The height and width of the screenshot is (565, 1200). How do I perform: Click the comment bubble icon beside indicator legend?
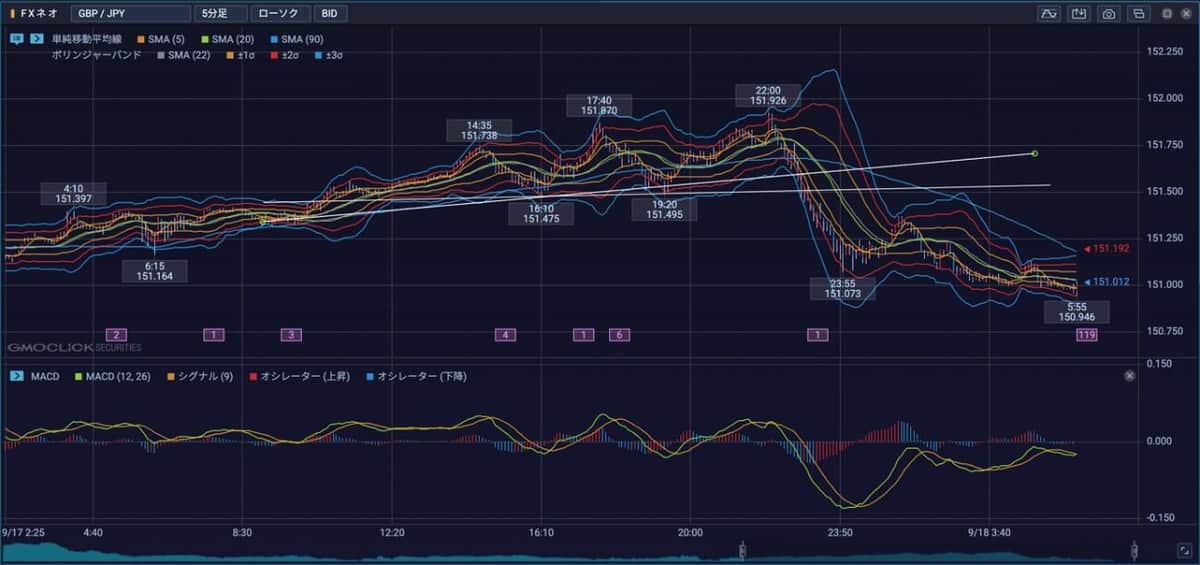[17, 39]
